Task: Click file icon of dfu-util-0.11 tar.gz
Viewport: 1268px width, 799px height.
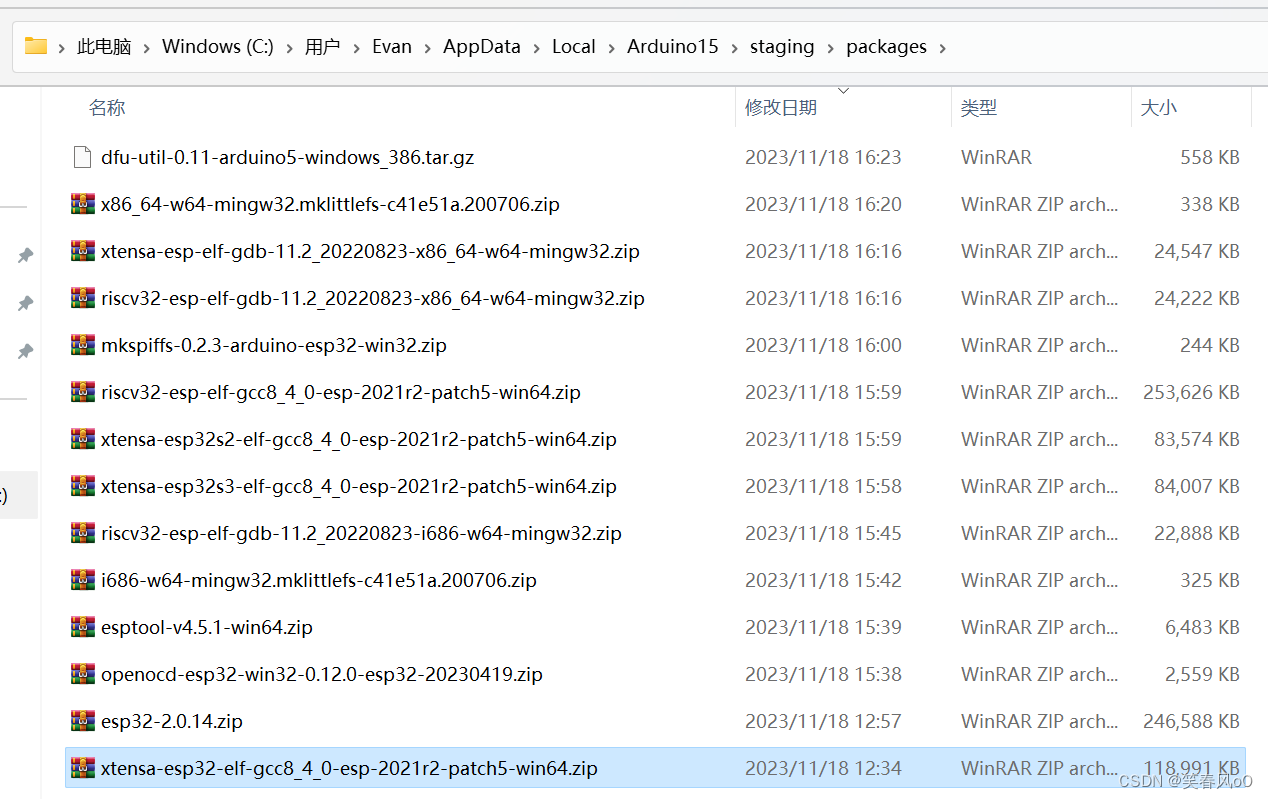Action: coord(83,157)
